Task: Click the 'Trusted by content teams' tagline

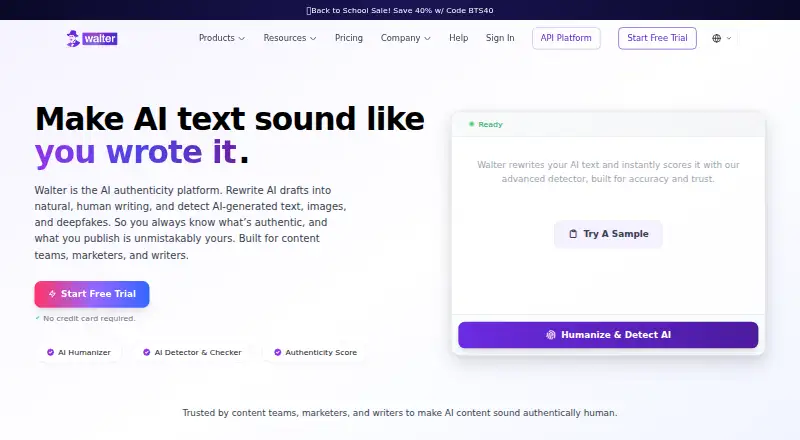Action: coord(400,413)
